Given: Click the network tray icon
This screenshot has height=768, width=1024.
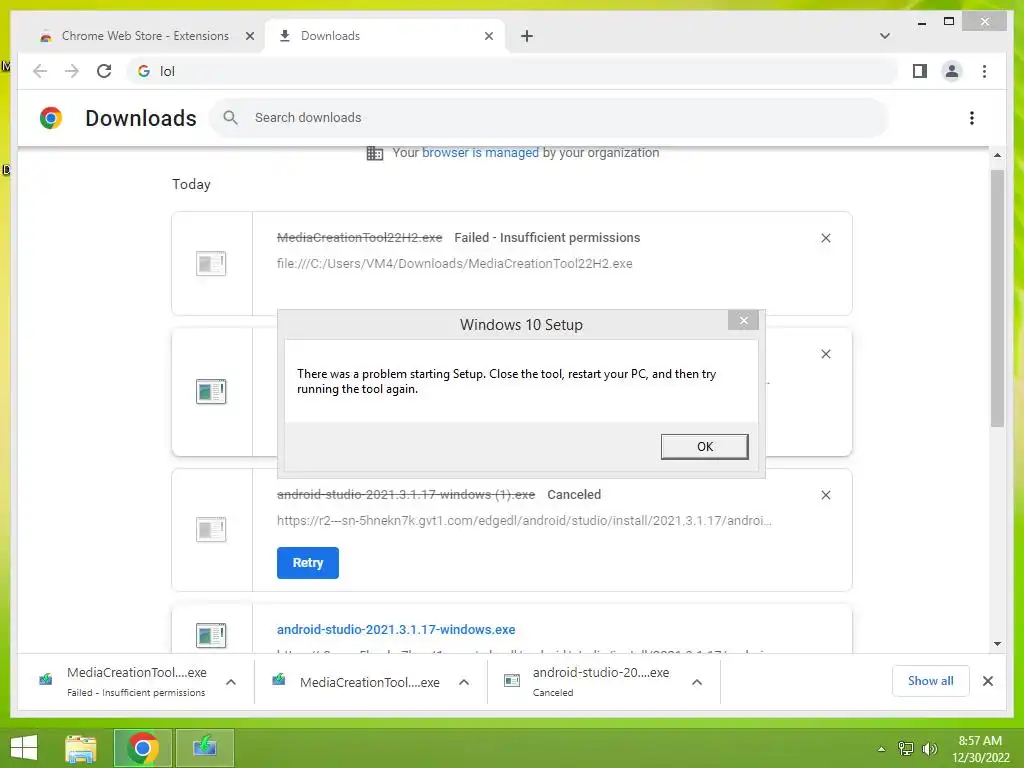Looking at the screenshot, I should (906, 748).
